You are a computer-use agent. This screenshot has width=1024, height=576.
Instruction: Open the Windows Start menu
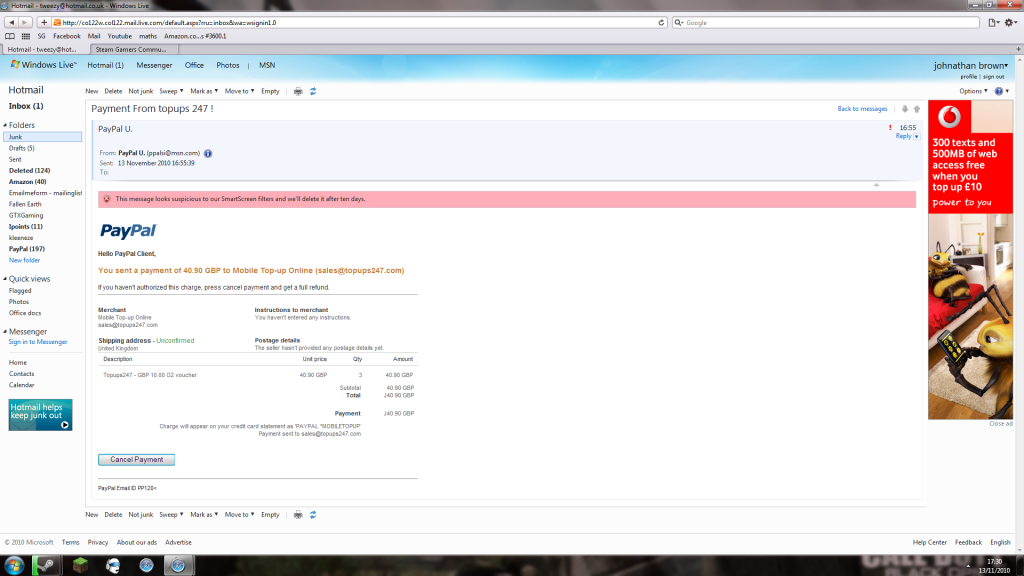(14, 565)
